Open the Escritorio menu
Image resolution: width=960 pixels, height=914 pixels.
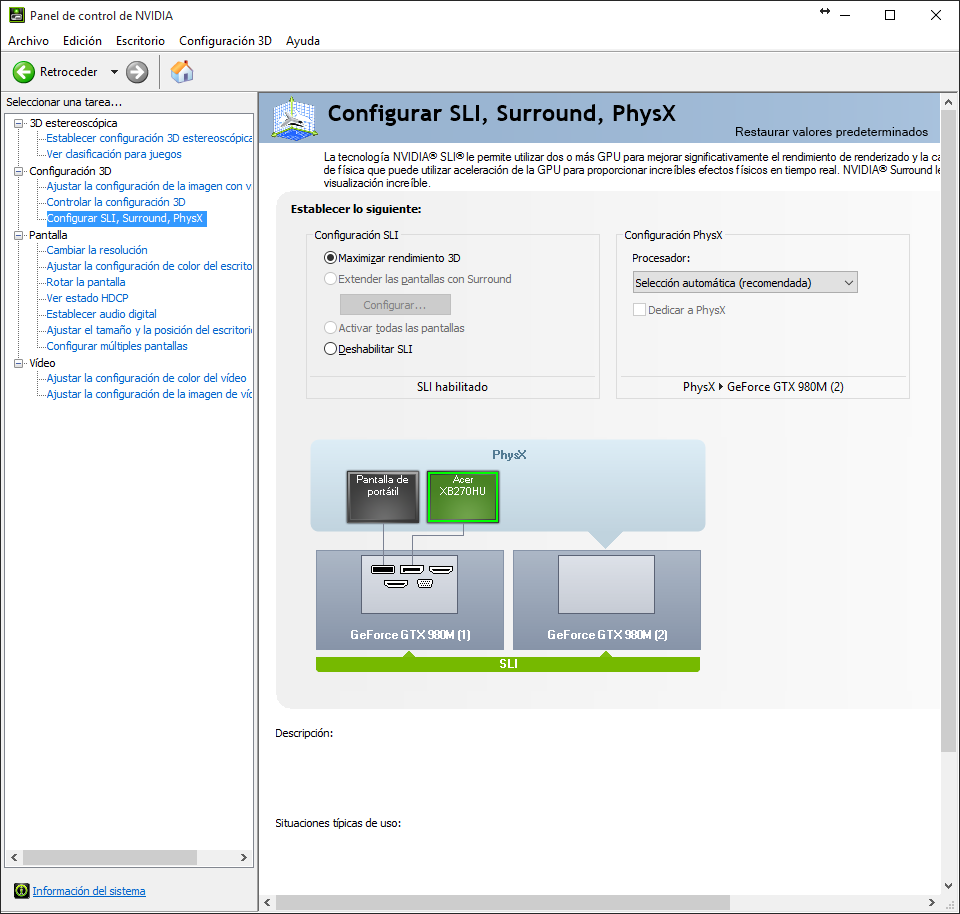[x=140, y=40]
